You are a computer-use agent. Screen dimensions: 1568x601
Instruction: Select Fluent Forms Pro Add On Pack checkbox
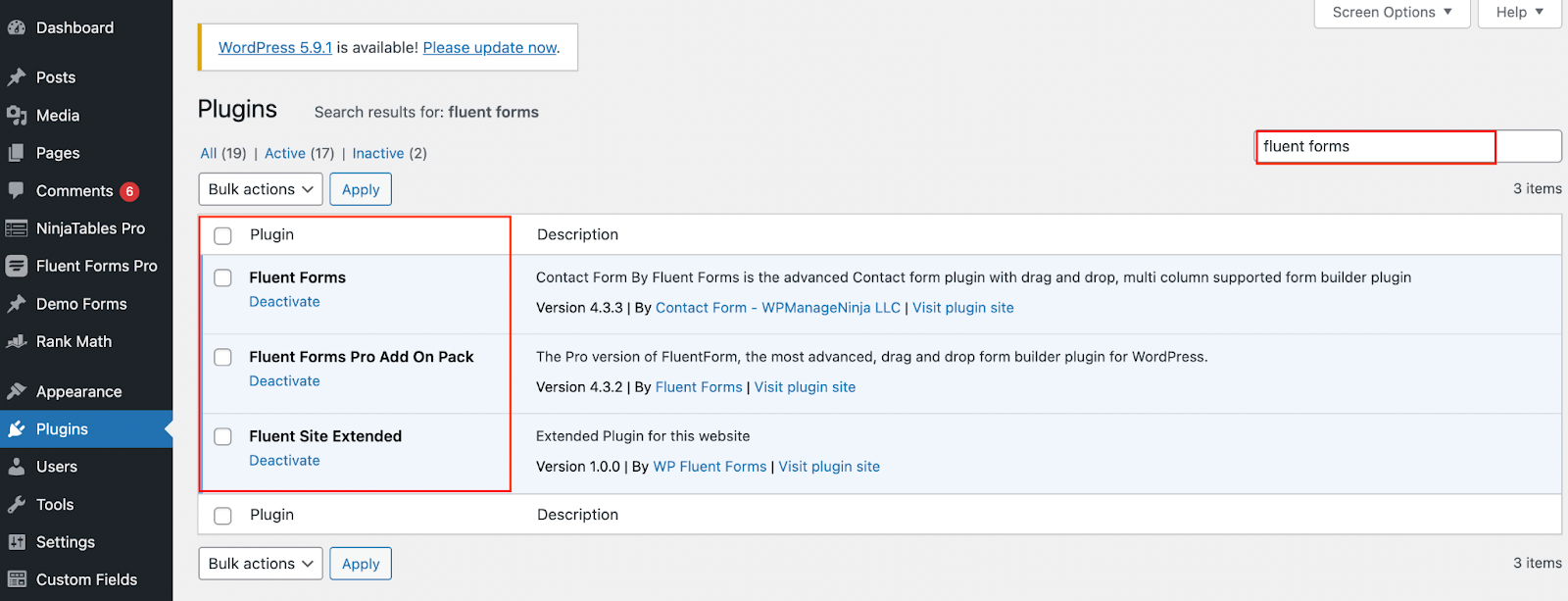click(223, 358)
